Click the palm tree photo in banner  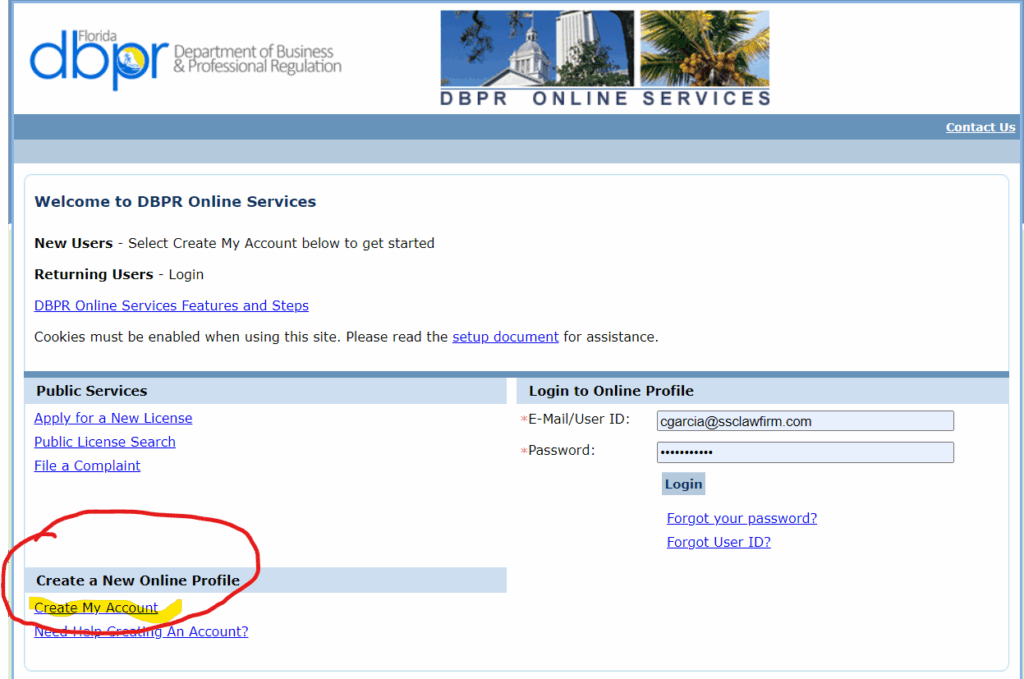point(704,48)
